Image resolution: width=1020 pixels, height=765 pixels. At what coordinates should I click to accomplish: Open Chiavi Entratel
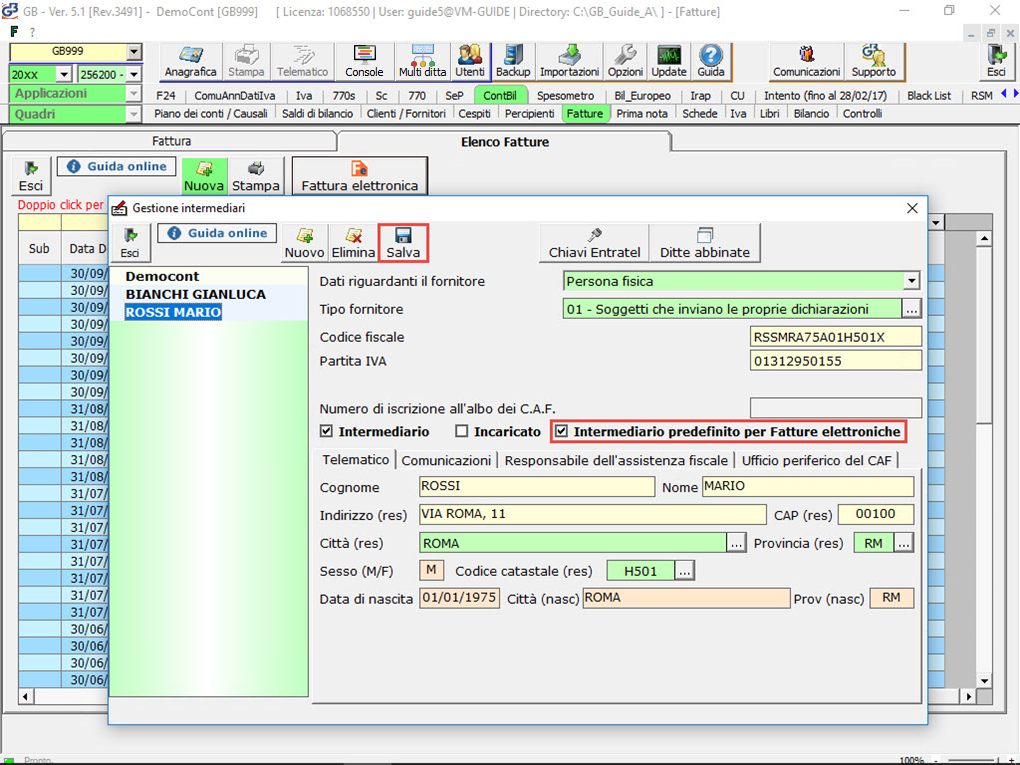point(595,242)
